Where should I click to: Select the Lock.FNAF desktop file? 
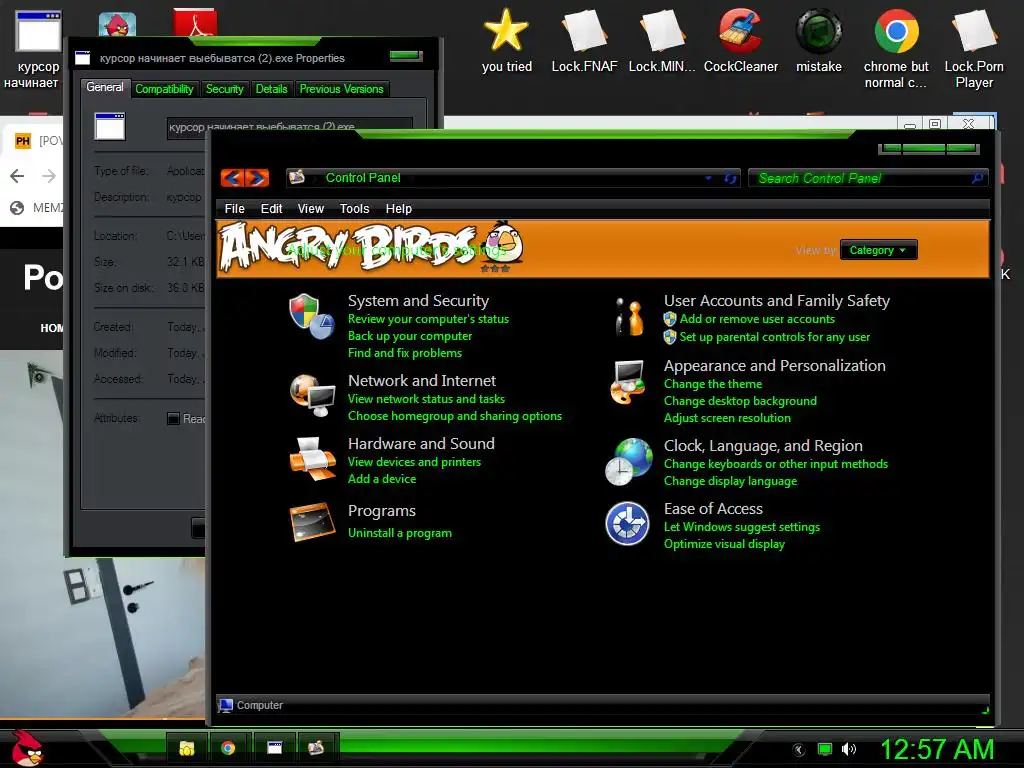tap(584, 40)
